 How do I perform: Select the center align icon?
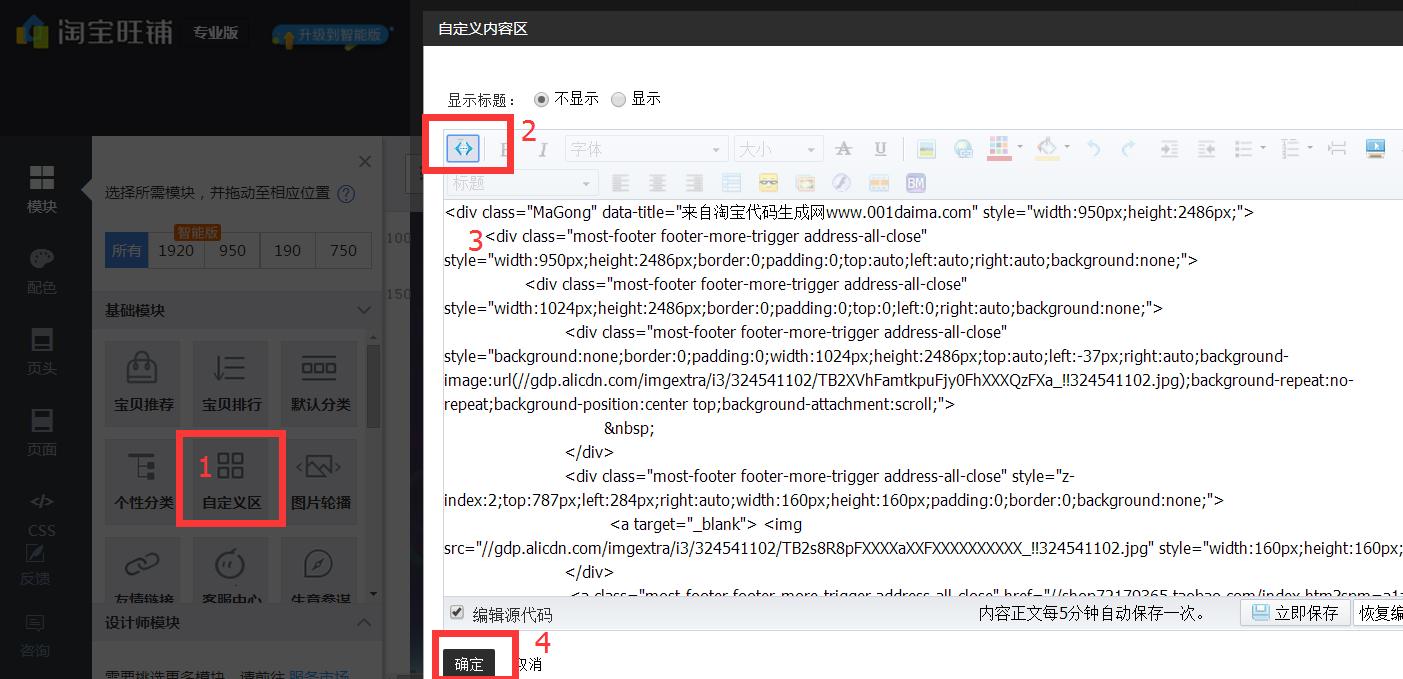click(x=658, y=181)
